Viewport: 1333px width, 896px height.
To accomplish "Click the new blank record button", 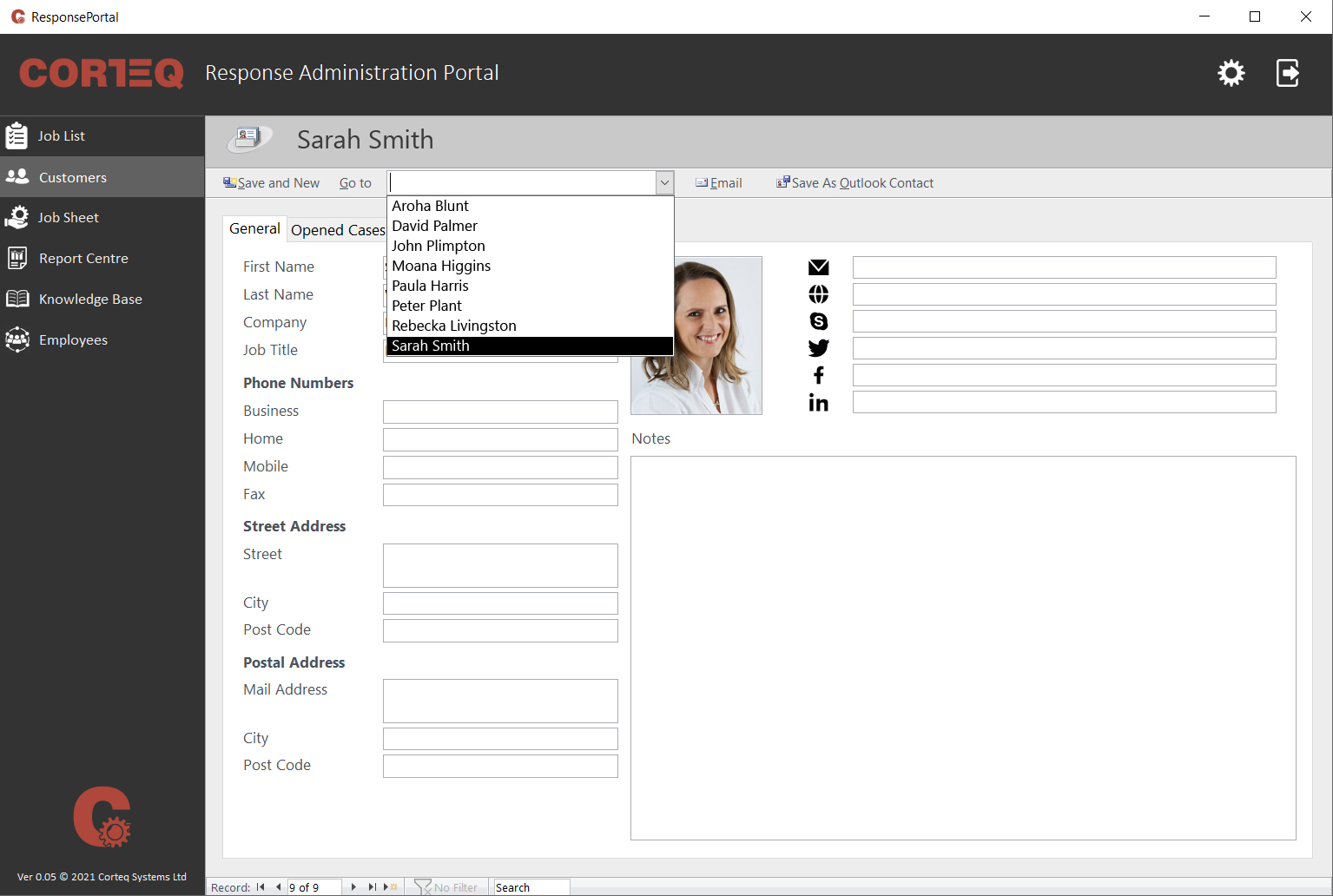I will coord(390,887).
